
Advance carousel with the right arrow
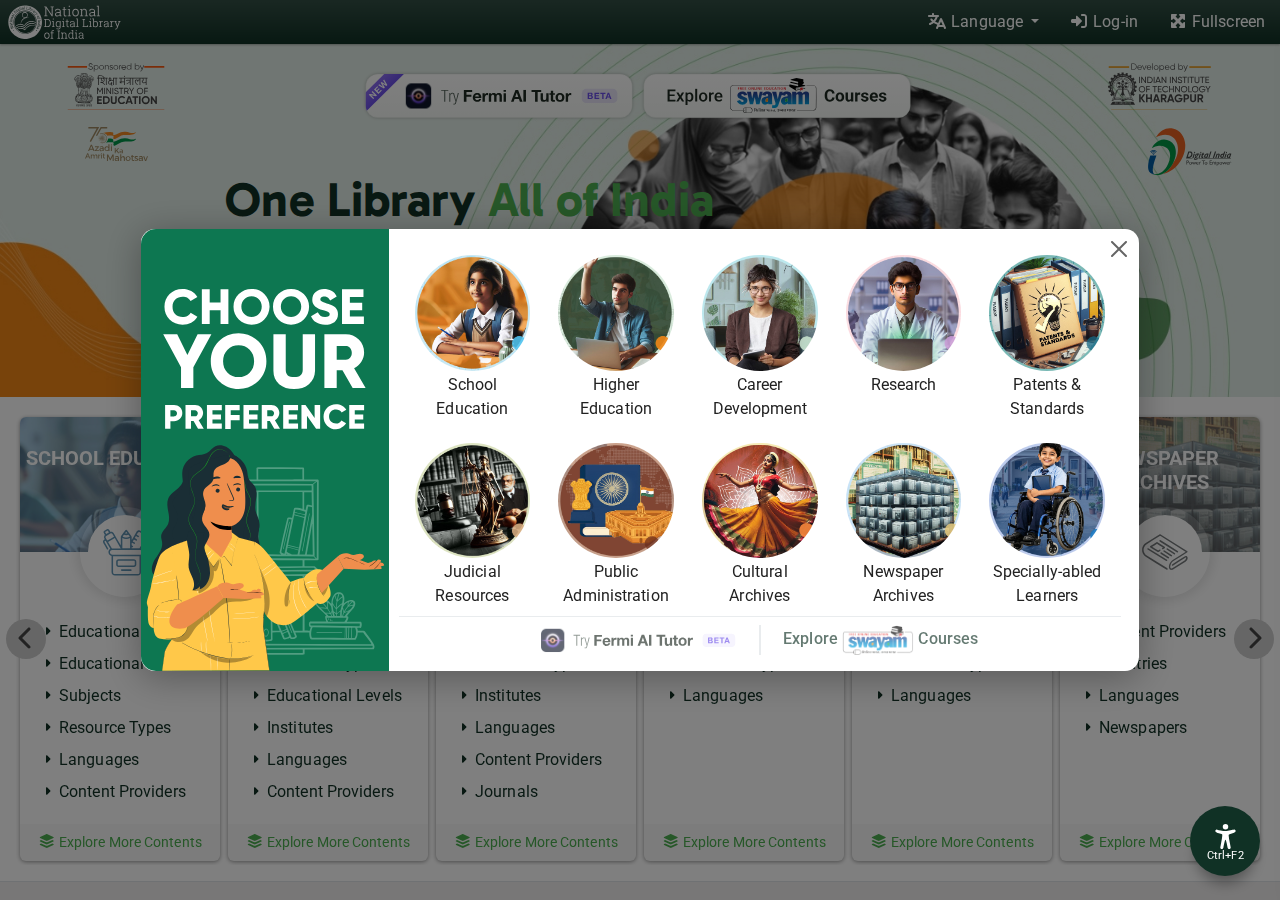[x=1254, y=639]
